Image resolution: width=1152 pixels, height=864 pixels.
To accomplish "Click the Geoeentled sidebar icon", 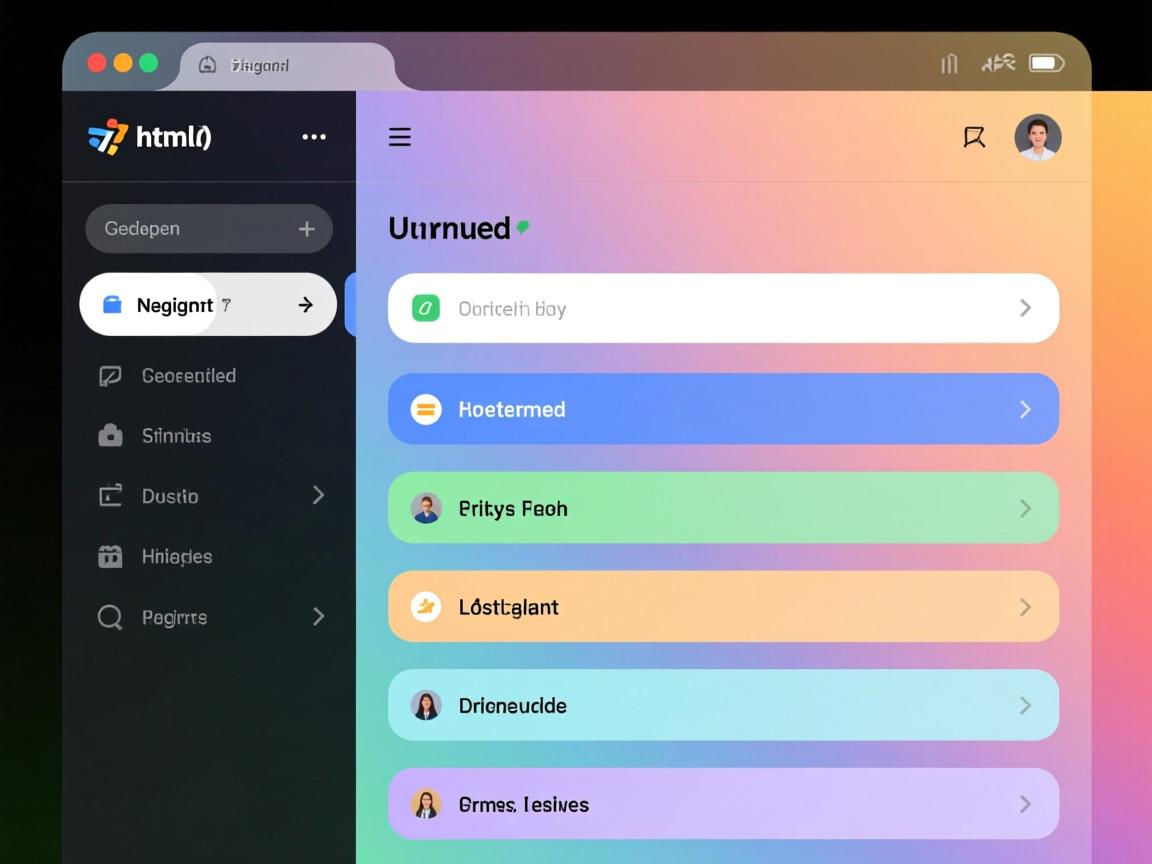I will (x=110, y=376).
